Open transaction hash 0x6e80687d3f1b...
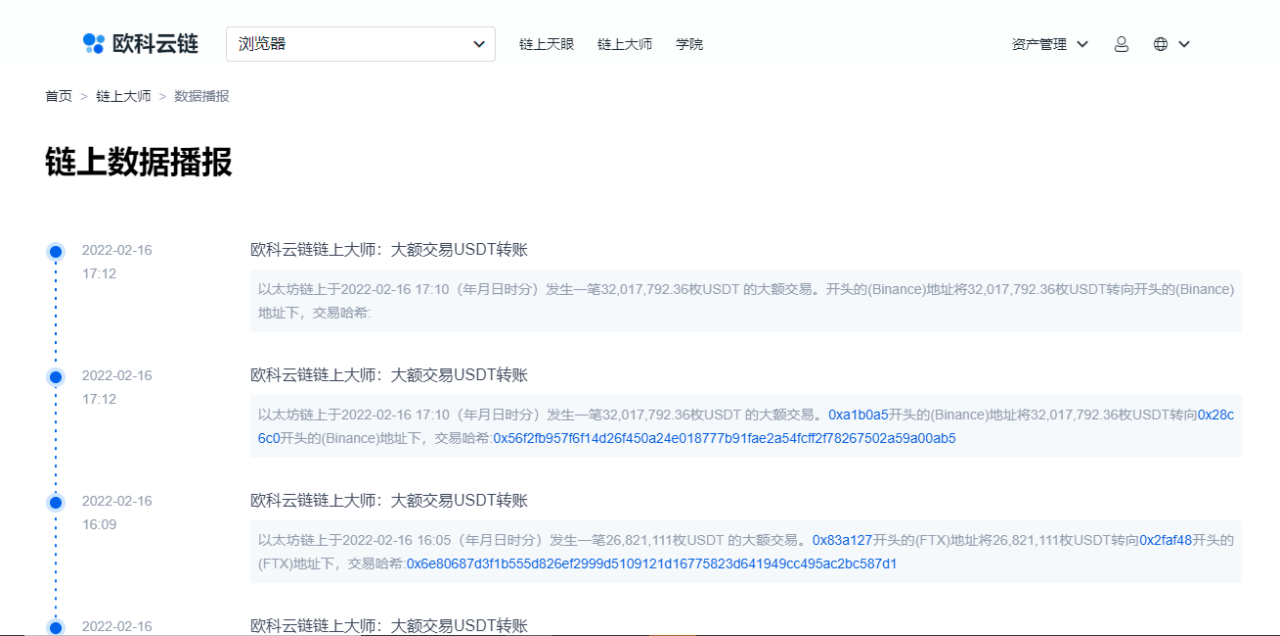 click(x=651, y=564)
